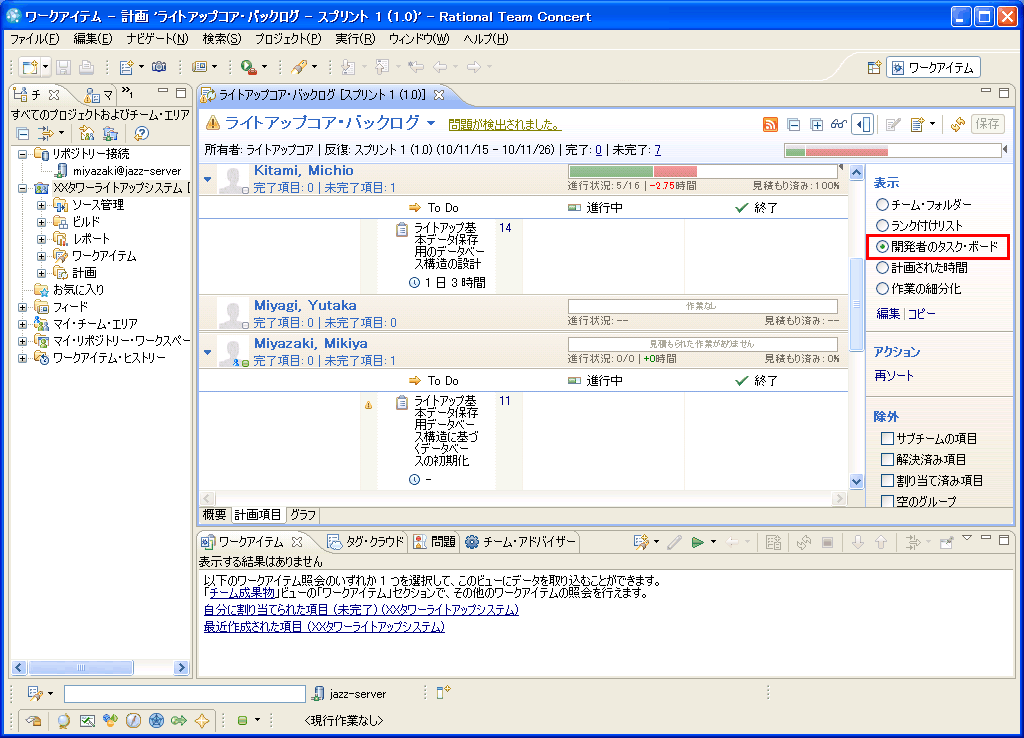Select the 作業の細分化 radio button

[882, 288]
